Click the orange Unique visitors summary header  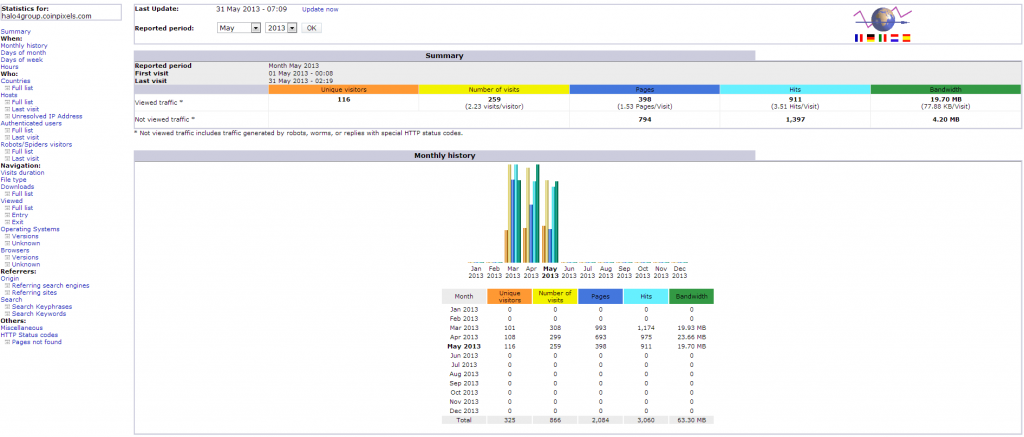pos(343,89)
